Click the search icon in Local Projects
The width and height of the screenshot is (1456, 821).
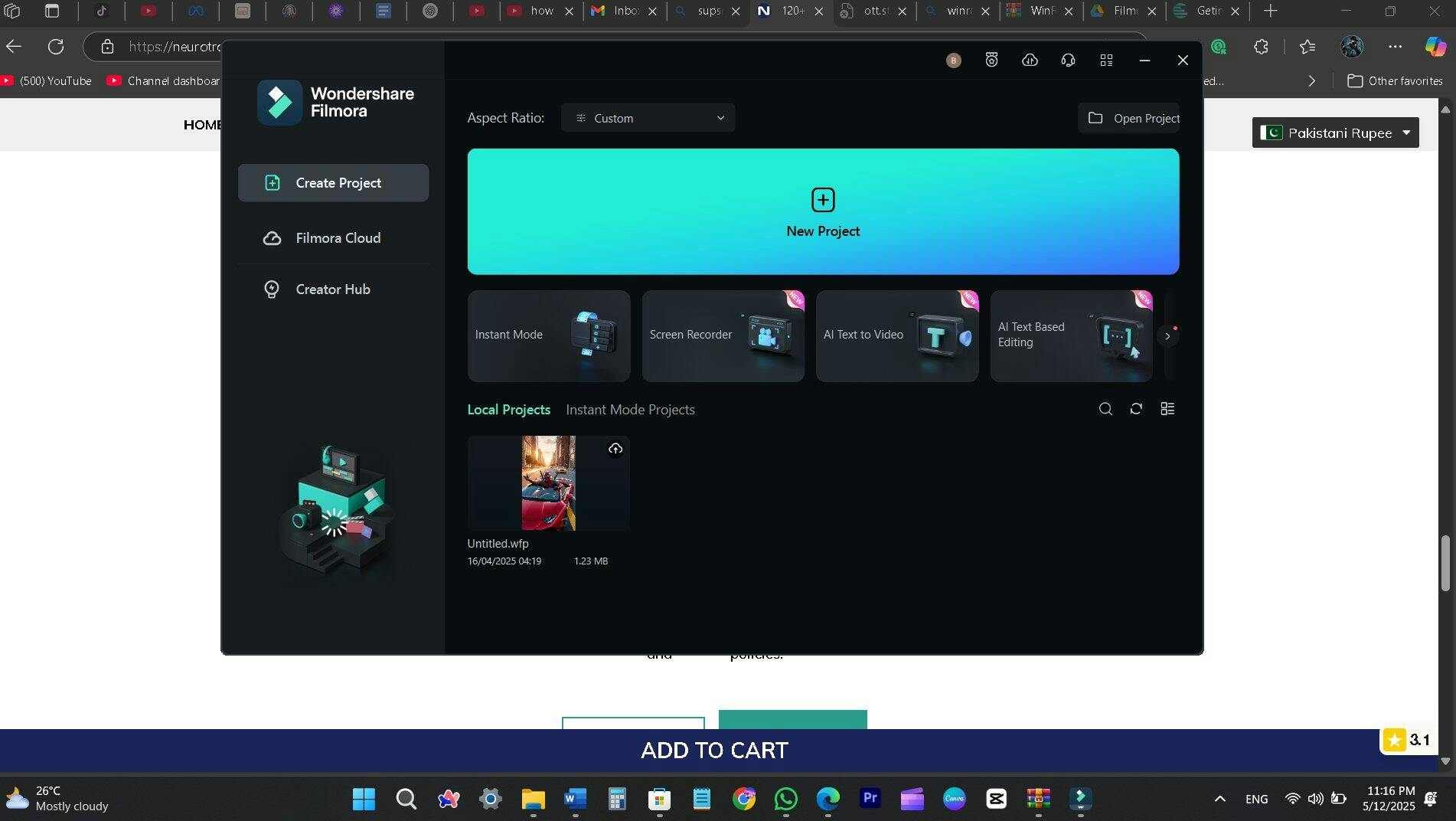pos(1105,409)
